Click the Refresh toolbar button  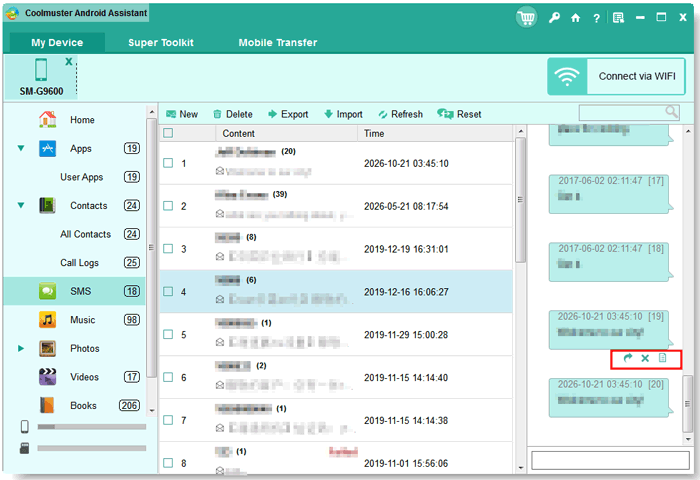(400, 114)
